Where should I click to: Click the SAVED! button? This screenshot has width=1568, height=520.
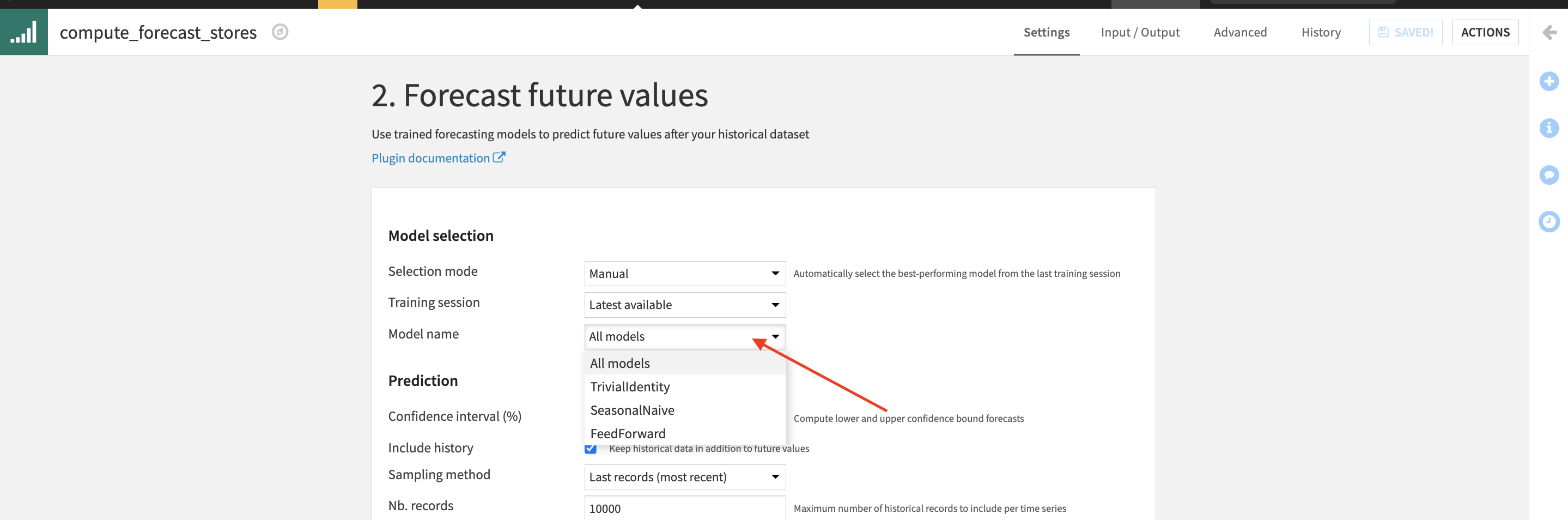coord(1406,32)
